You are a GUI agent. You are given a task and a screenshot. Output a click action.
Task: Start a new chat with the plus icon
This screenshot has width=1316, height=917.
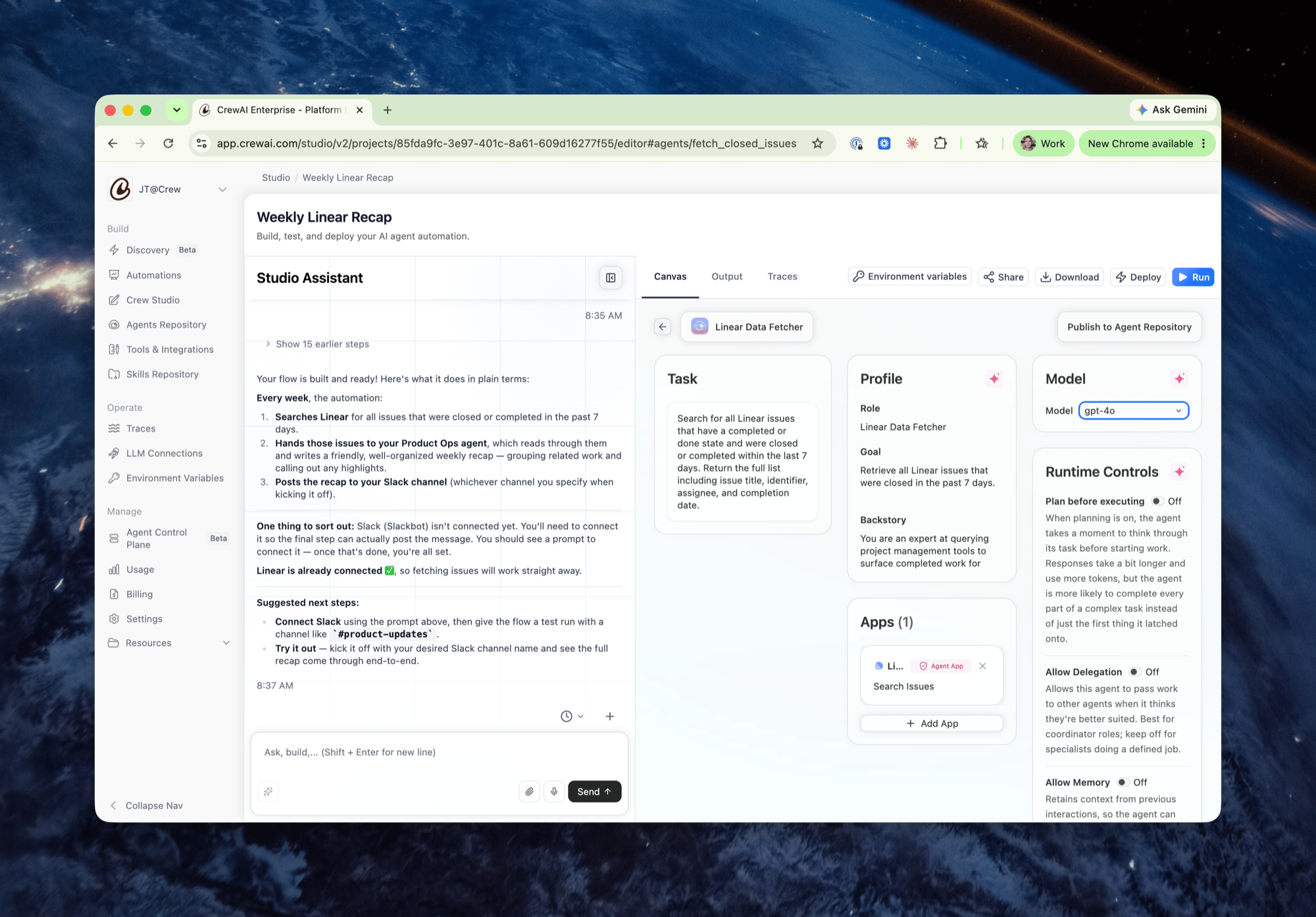click(610, 716)
